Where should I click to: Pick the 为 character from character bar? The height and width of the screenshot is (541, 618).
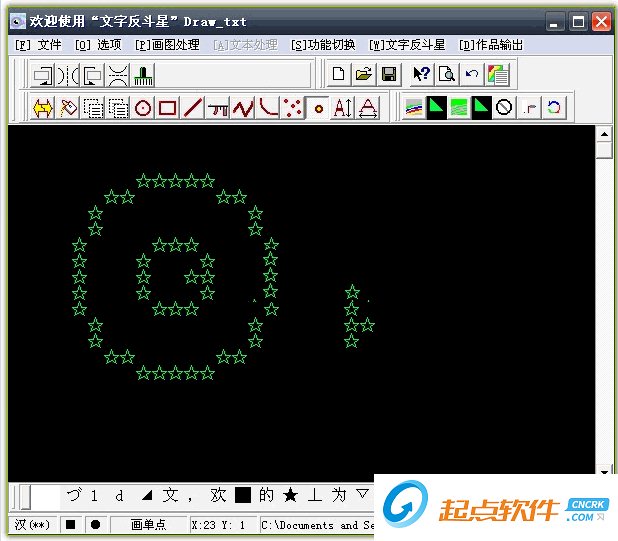pyautogui.click(x=339, y=495)
